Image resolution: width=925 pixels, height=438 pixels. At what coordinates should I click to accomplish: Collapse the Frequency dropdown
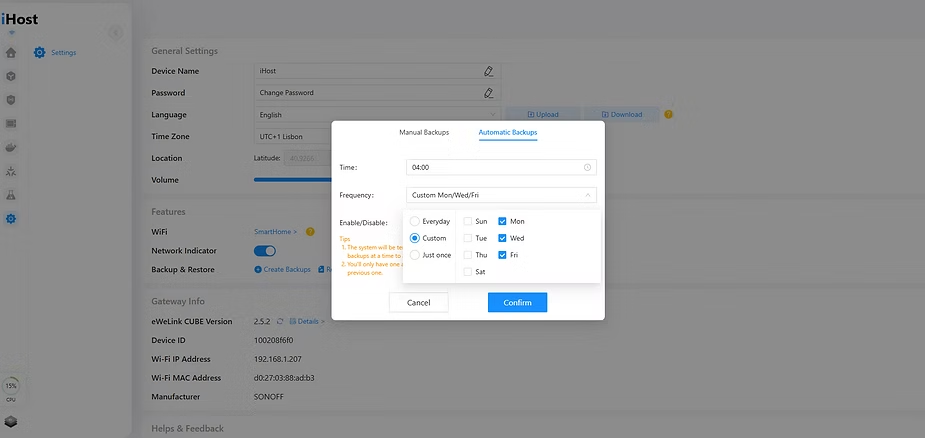(587, 195)
